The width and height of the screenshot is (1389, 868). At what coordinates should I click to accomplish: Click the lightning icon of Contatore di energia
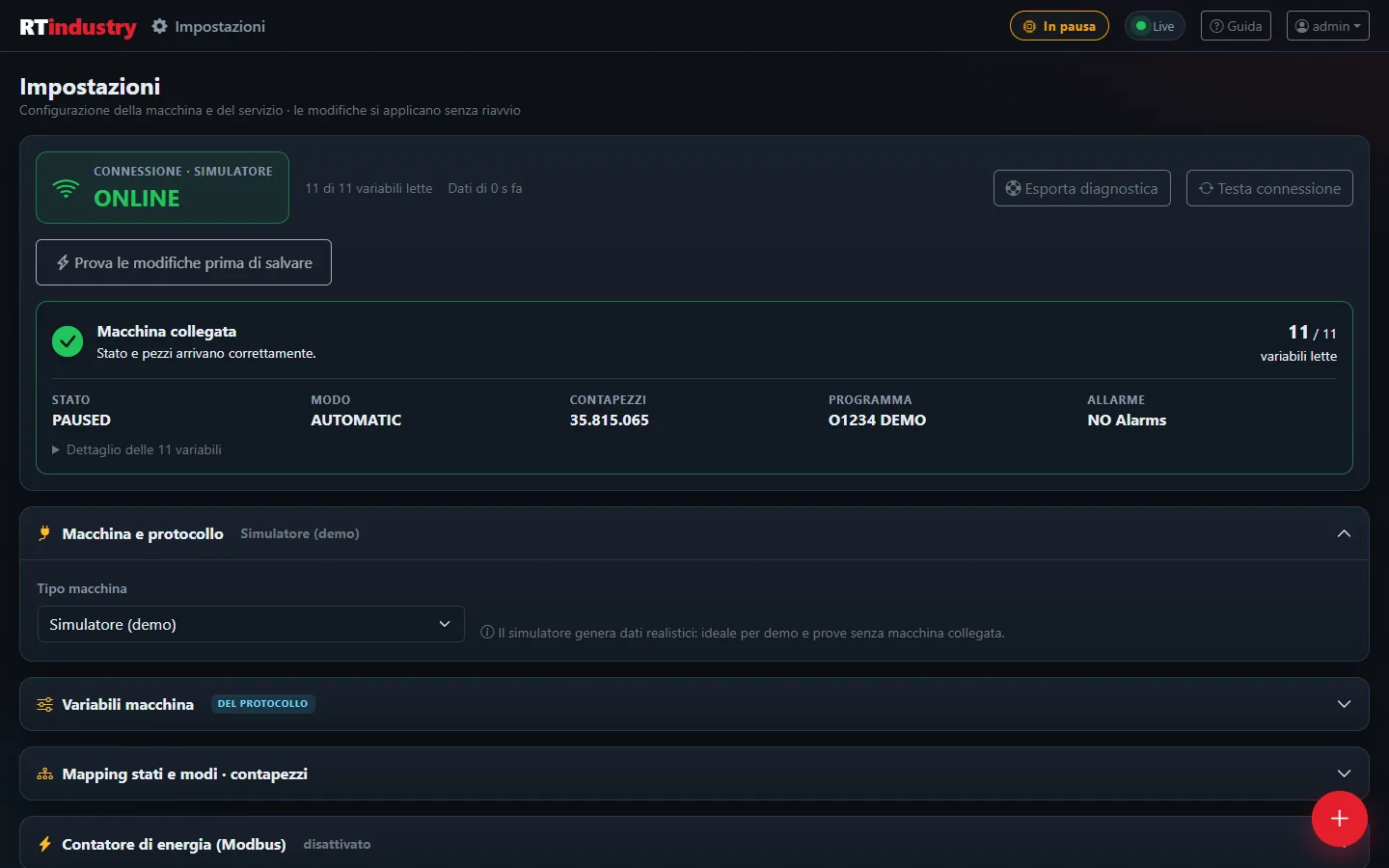(x=44, y=844)
